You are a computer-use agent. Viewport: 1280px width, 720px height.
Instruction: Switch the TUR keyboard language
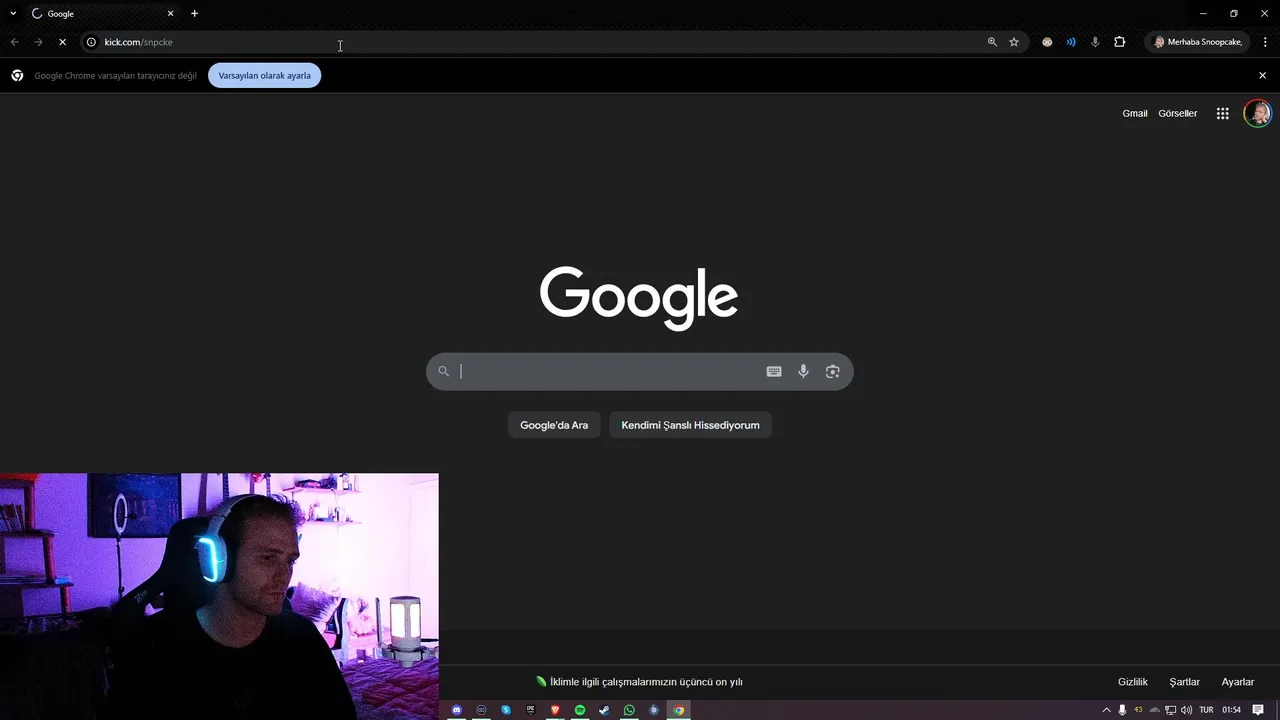(x=1206, y=710)
